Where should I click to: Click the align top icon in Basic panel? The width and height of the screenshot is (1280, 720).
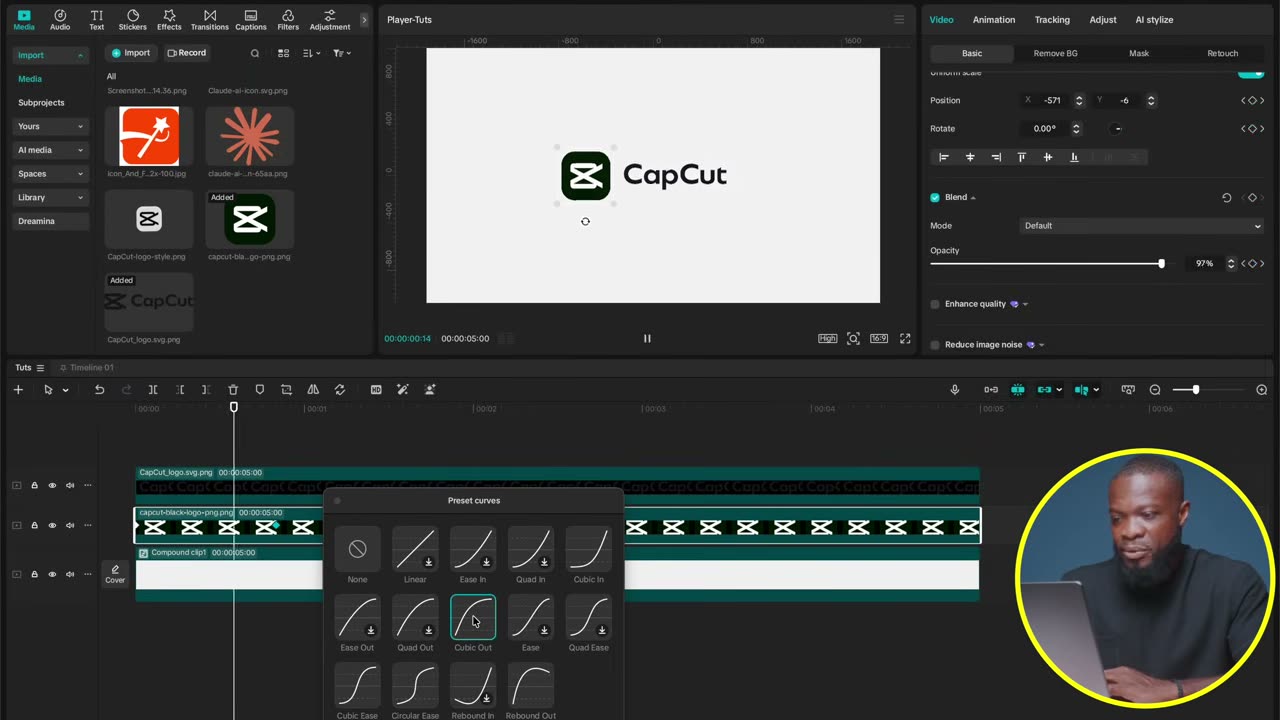1021,157
